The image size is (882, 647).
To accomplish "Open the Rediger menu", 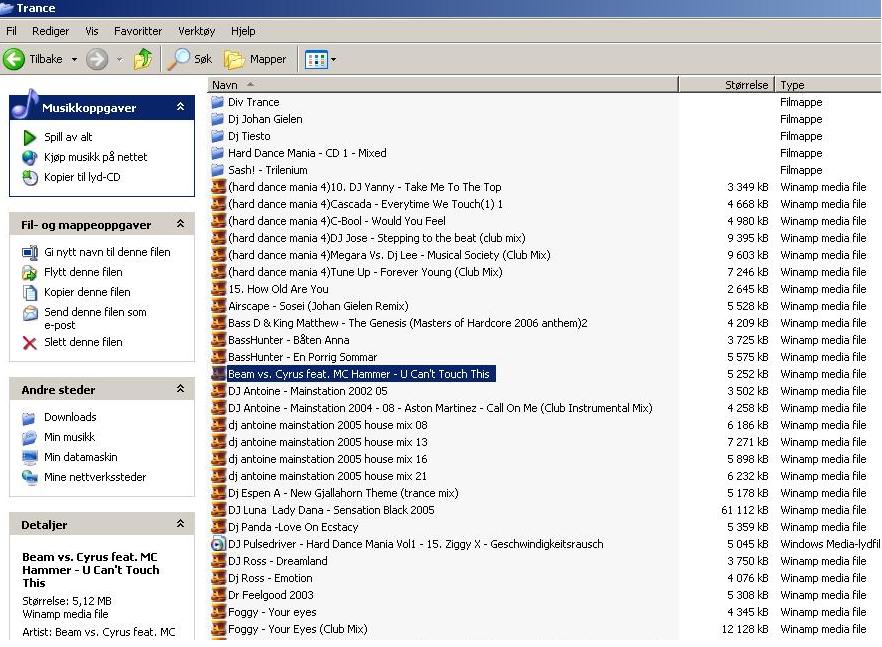I will [x=50, y=31].
